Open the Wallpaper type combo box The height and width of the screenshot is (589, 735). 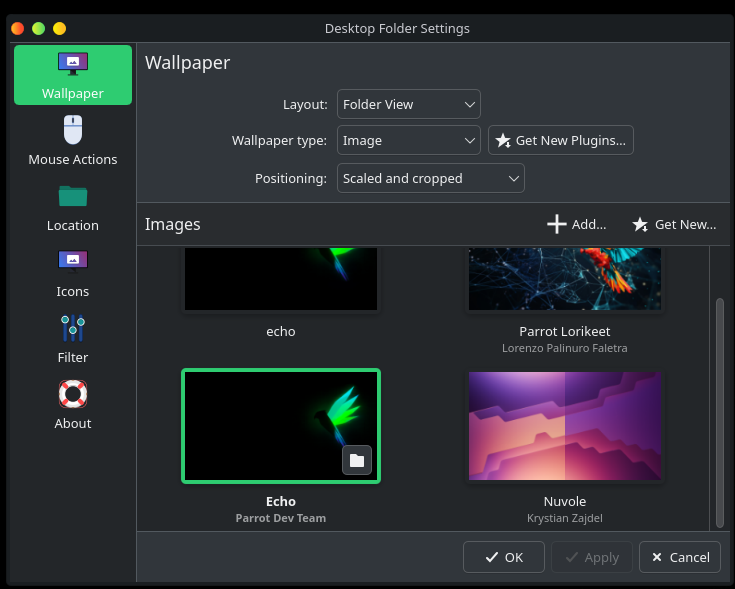pyautogui.click(x=408, y=141)
